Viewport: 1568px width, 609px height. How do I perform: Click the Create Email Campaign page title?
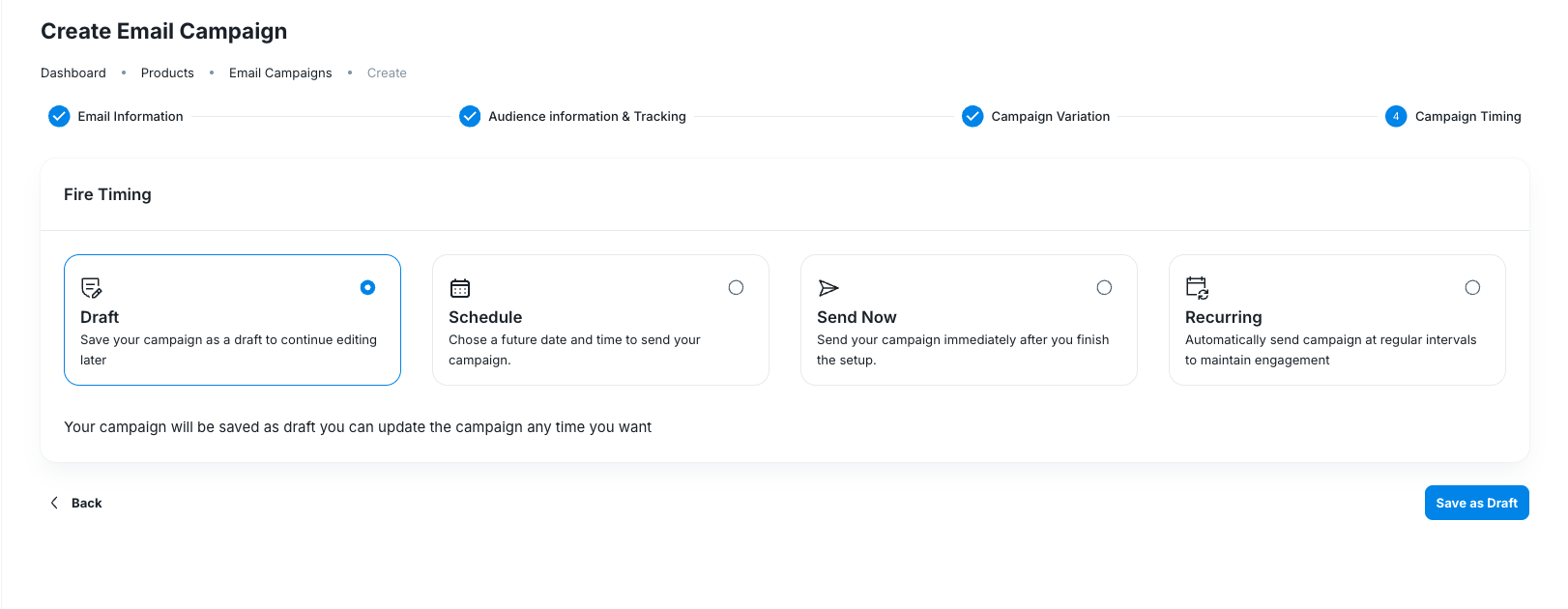coord(163,31)
